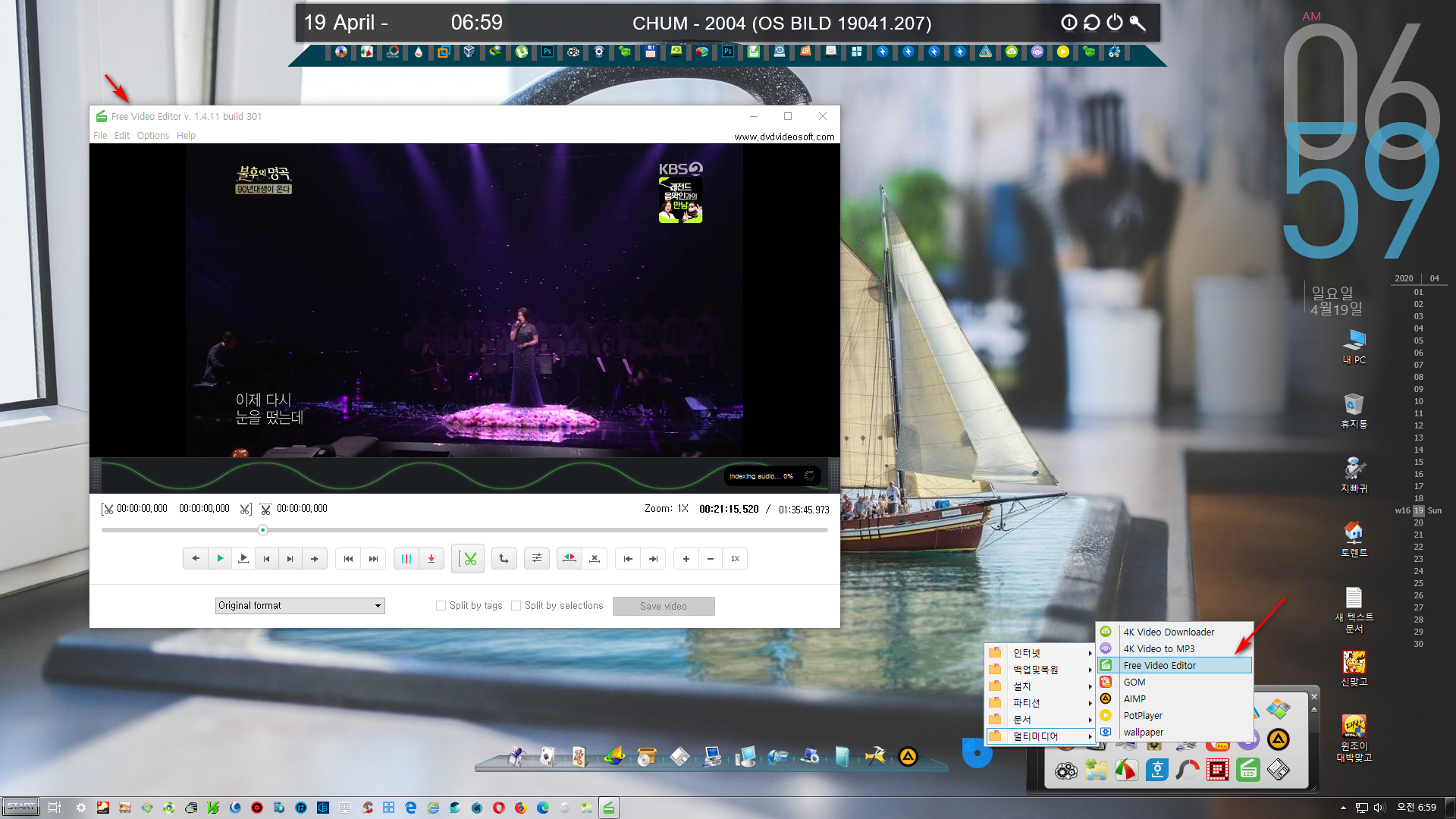
Task: Click the left scissors selection-start timecode icon
Action: click(107, 509)
